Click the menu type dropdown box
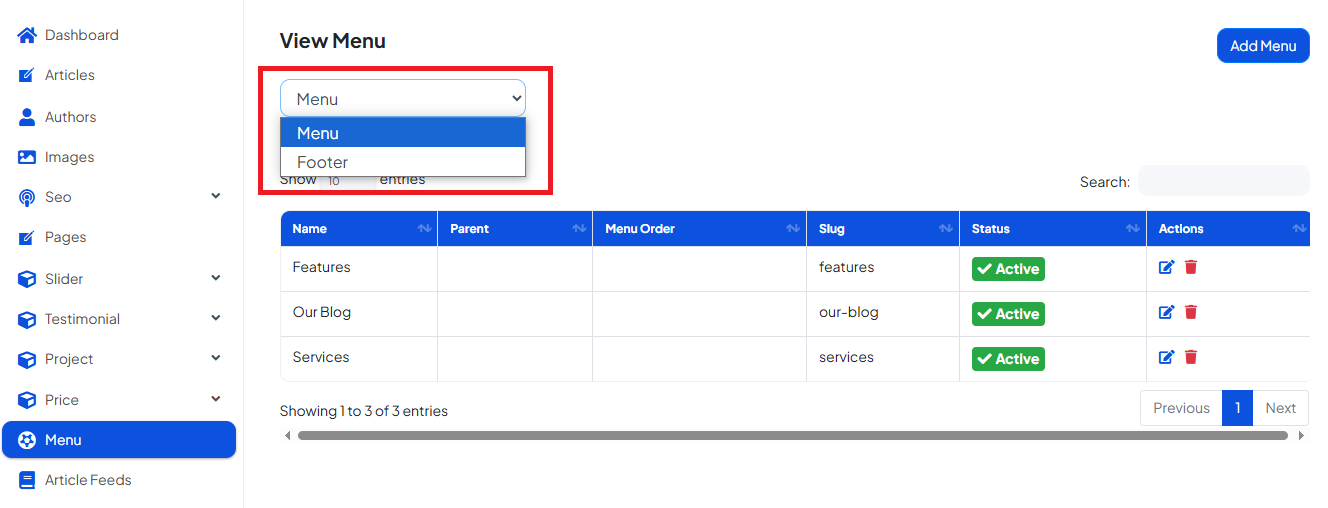Screen dimensions: 1328x508 403,99
